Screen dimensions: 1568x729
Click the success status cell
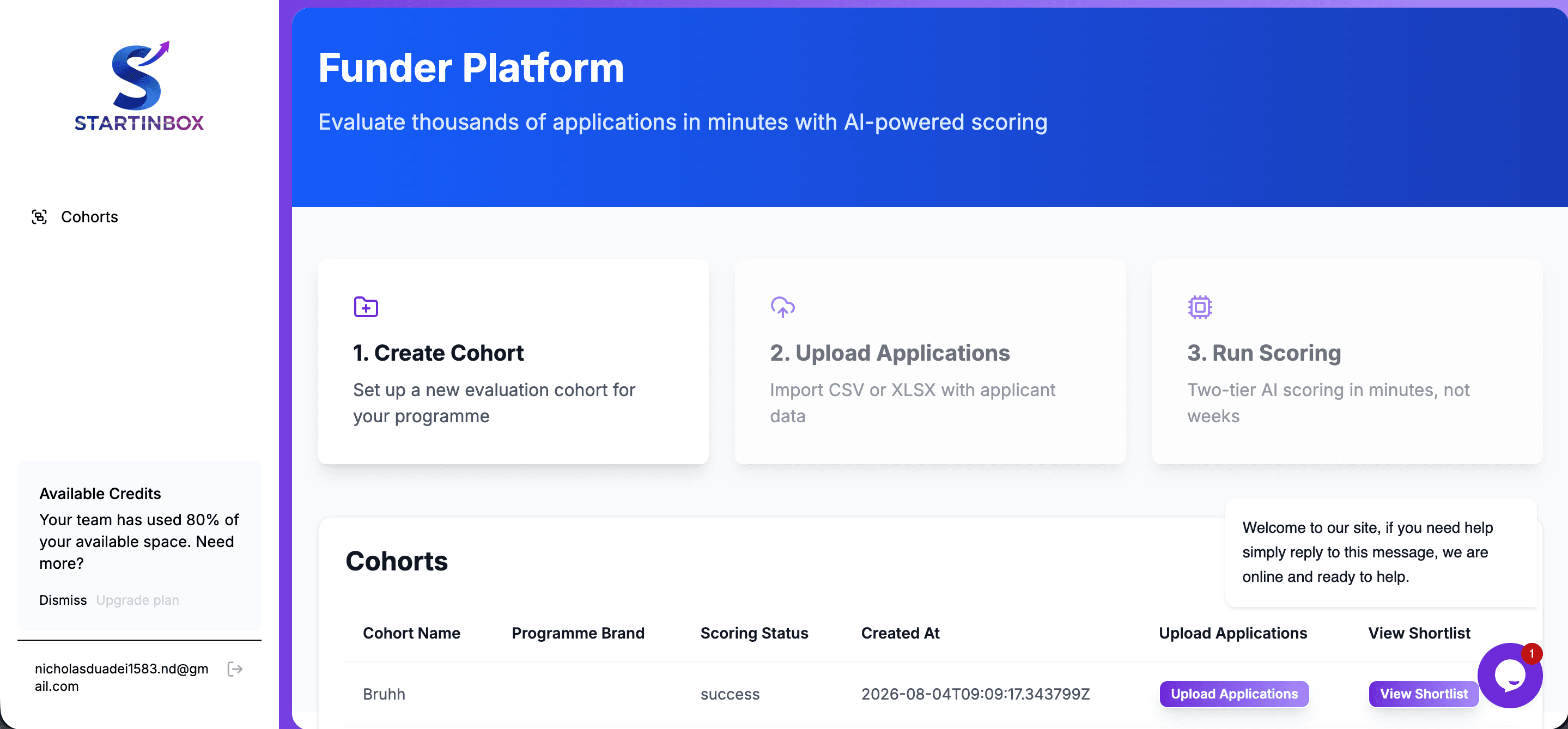(x=730, y=694)
